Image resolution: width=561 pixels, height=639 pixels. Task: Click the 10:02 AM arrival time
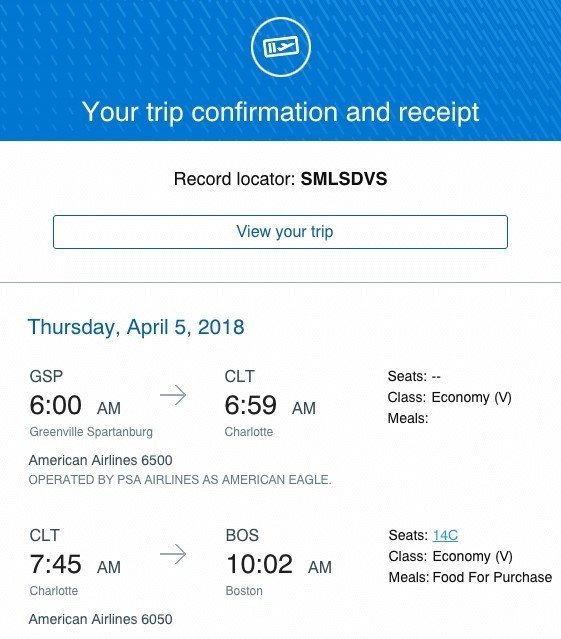point(279,564)
